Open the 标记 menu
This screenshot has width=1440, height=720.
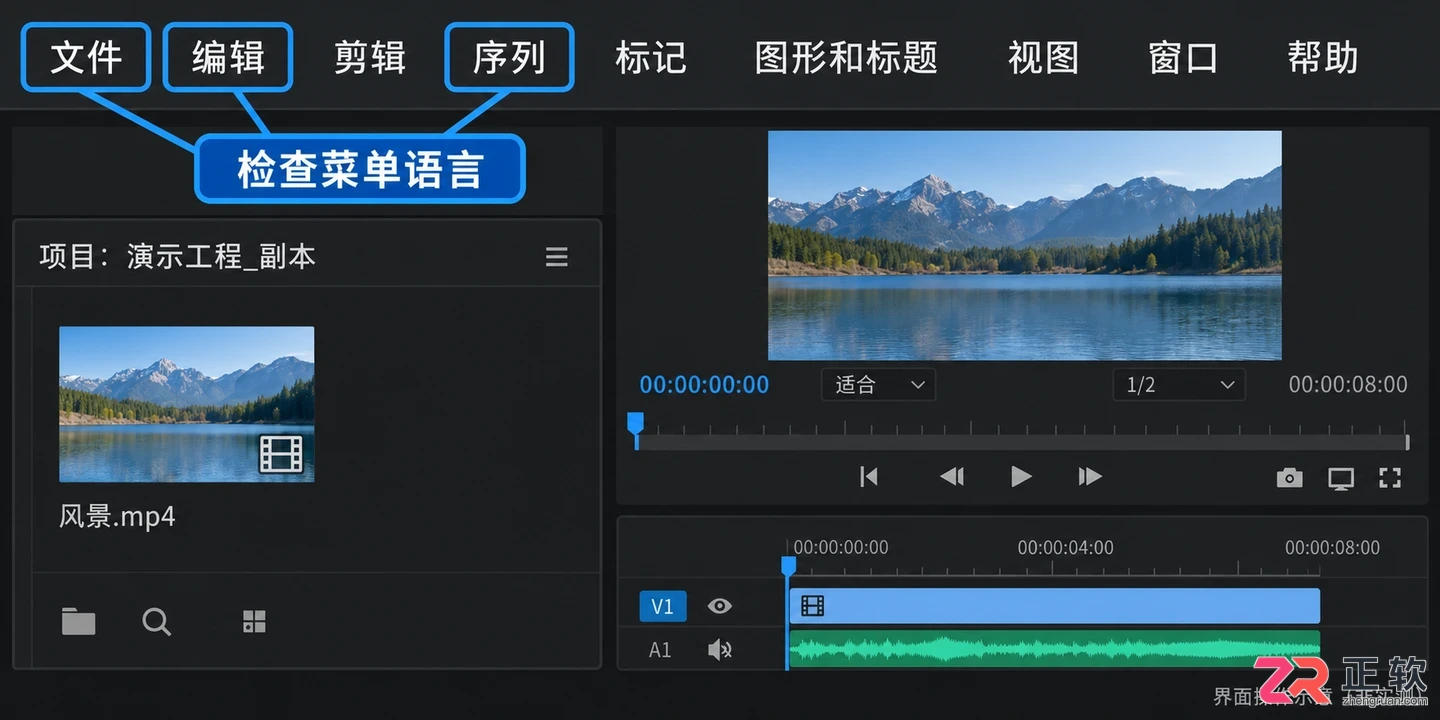coord(651,58)
